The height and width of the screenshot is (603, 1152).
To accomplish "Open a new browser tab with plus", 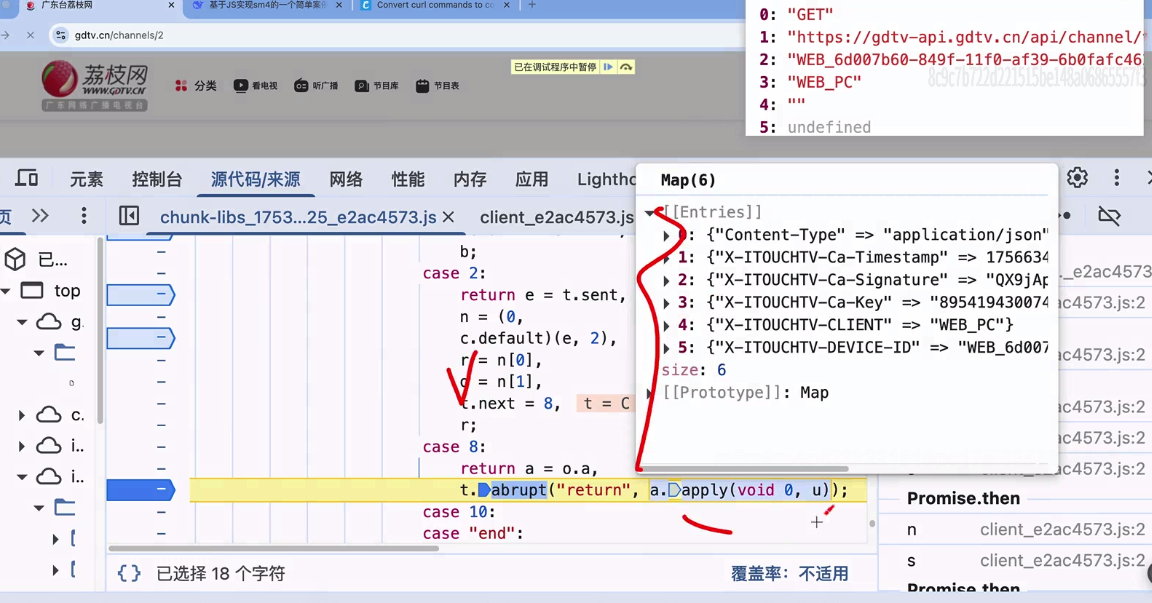I will (x=532, y=5).
